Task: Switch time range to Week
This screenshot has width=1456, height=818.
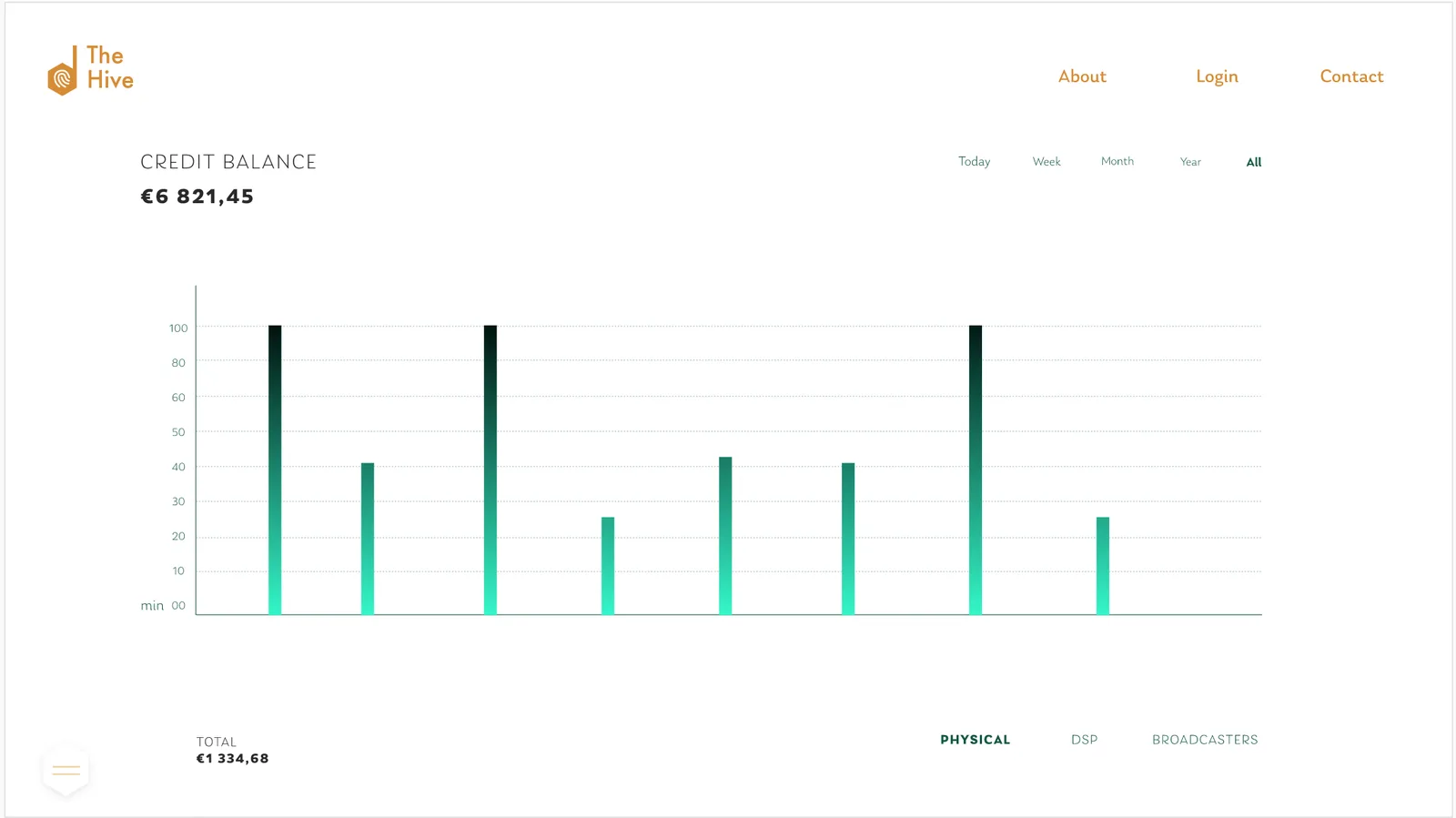Action: 1046,162
